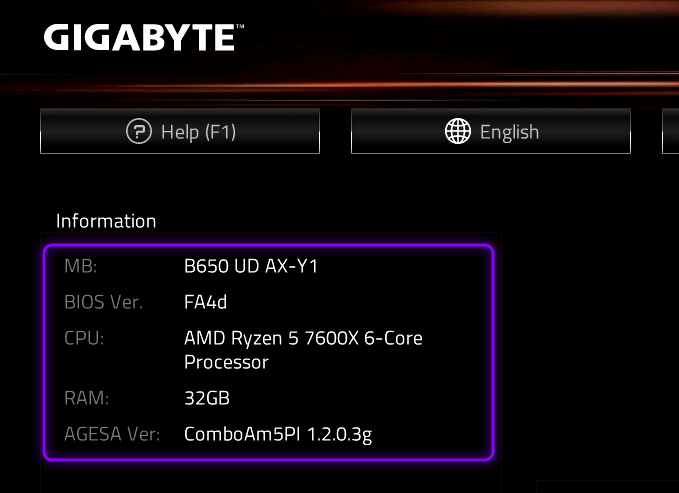
Task: Click the 6-Core text in CPU row
Action: pyautogui.click(x=389, y=338)
